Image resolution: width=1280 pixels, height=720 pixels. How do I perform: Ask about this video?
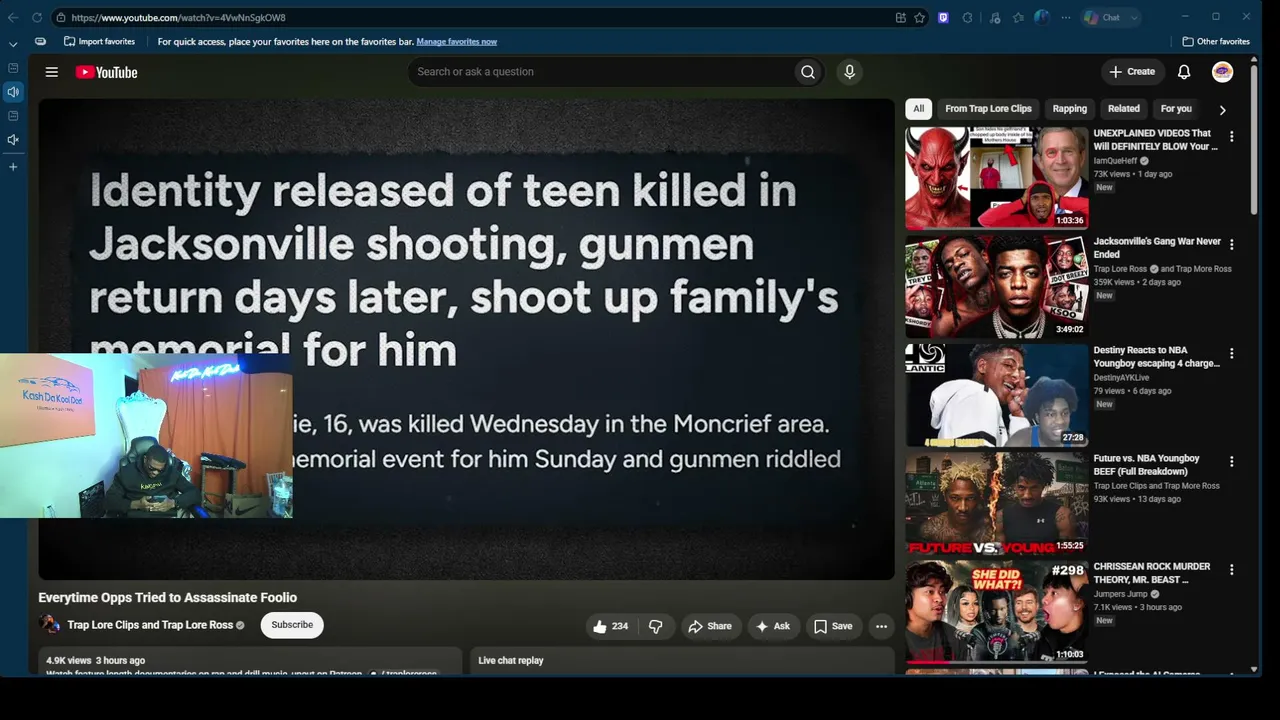coord(773,626)
